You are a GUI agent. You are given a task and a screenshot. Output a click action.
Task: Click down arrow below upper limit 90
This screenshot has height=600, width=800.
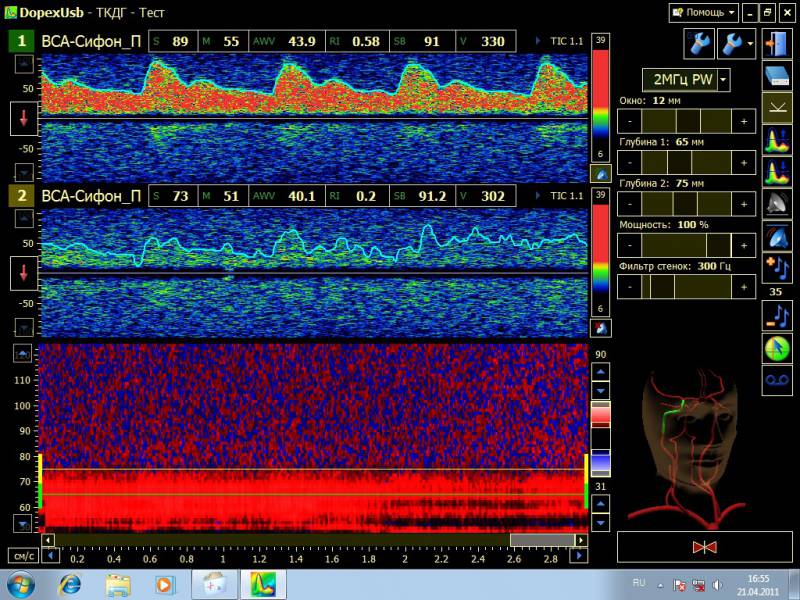click(x=601, y=391)
